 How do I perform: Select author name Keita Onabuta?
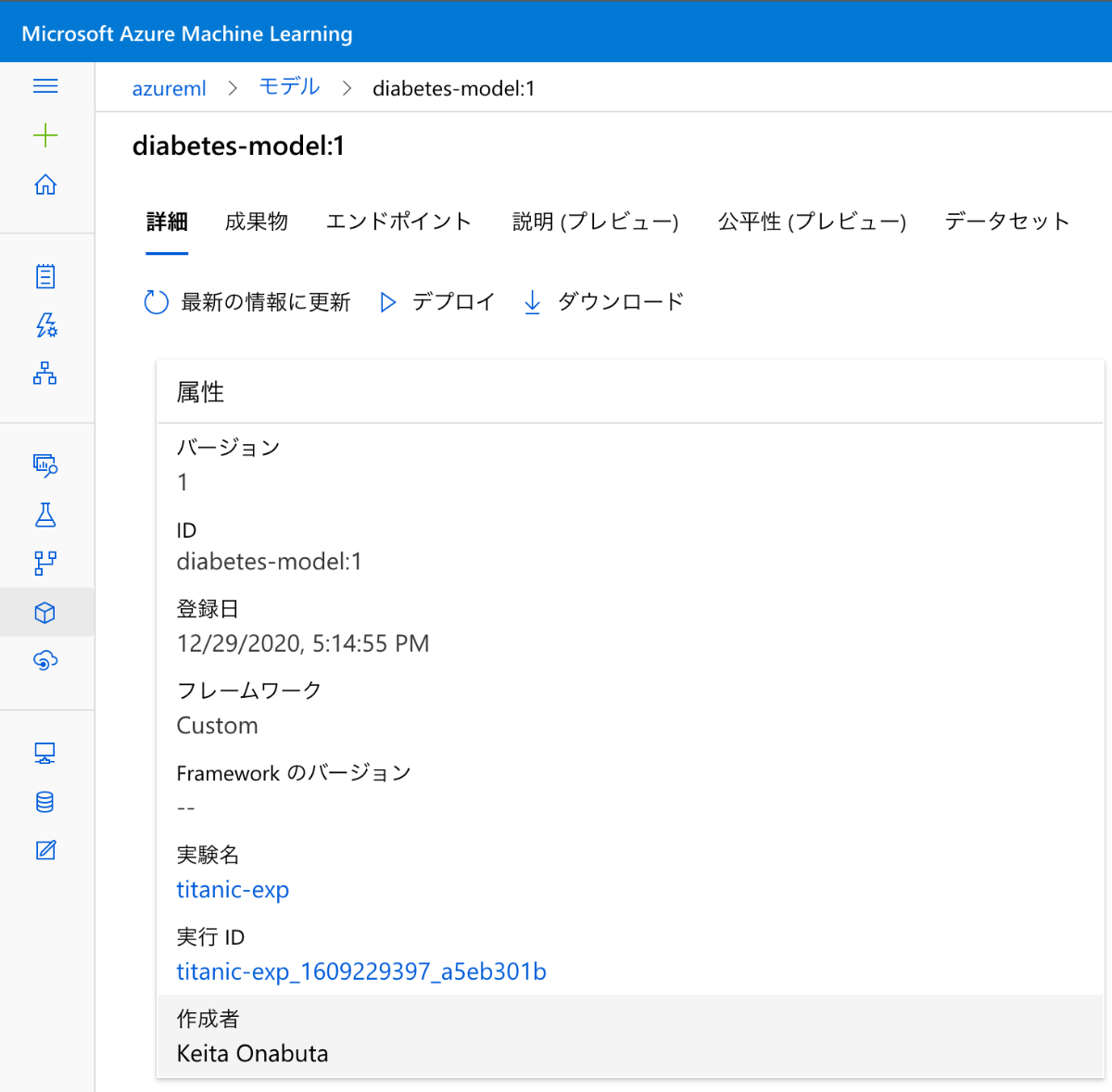[253, 1054]
